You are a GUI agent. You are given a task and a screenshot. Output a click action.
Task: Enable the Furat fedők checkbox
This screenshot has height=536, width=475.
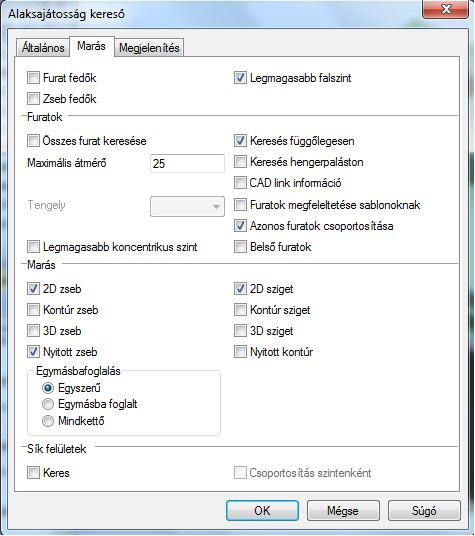pyautogui.click(x=33, y=78)
